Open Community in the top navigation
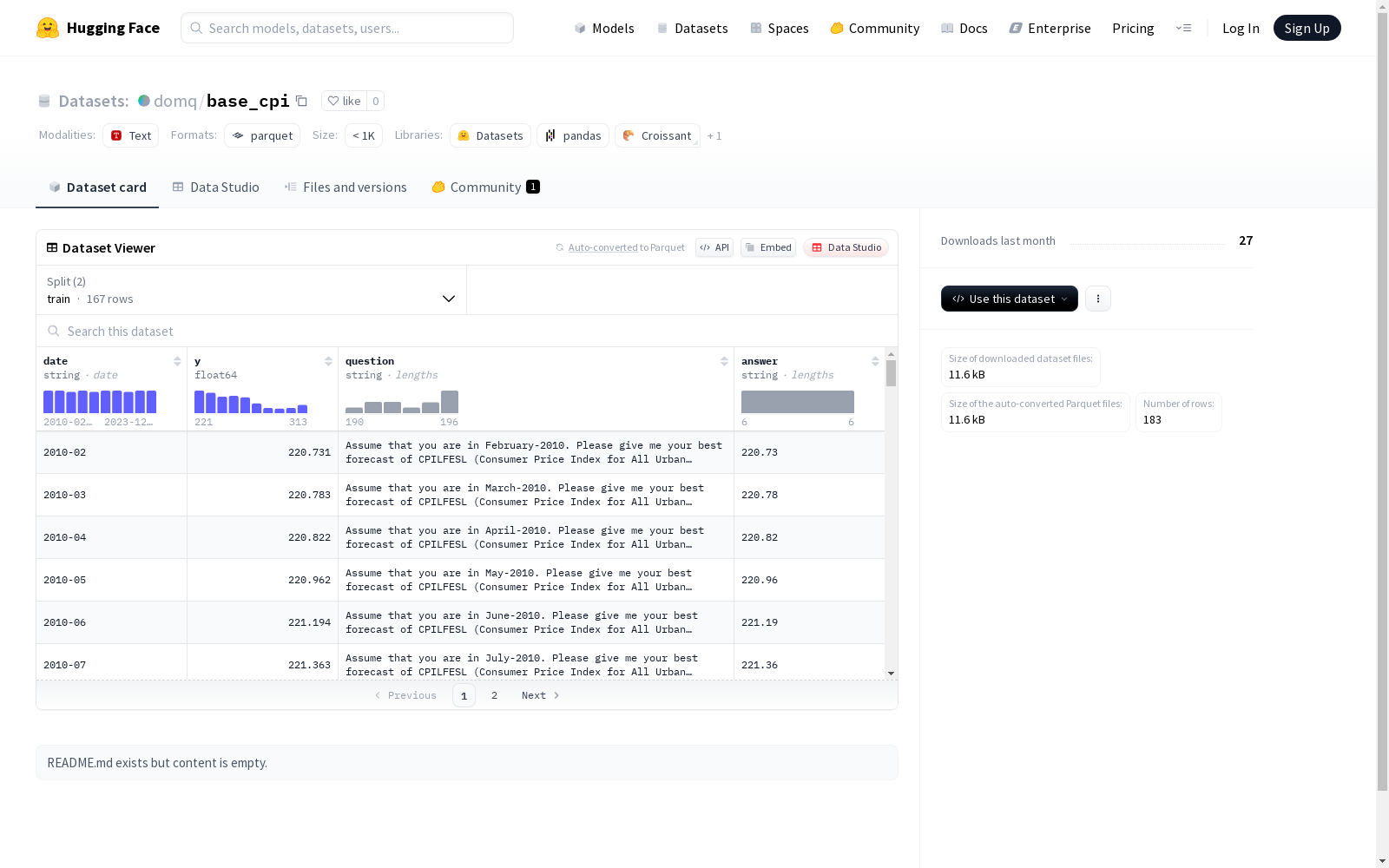 click(875, 28)
